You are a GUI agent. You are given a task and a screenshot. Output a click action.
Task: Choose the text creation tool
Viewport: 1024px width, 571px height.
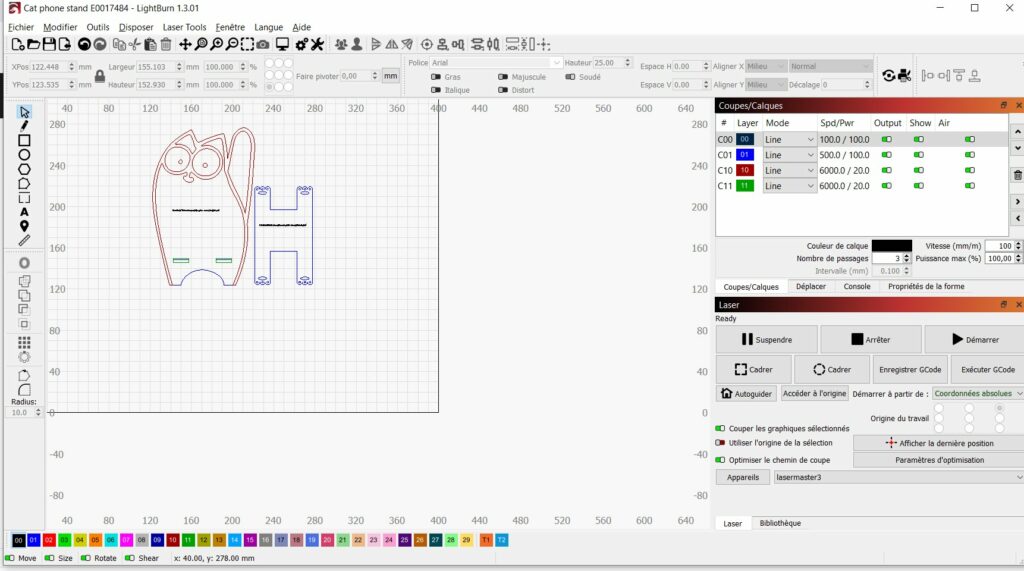pos(24,212)
